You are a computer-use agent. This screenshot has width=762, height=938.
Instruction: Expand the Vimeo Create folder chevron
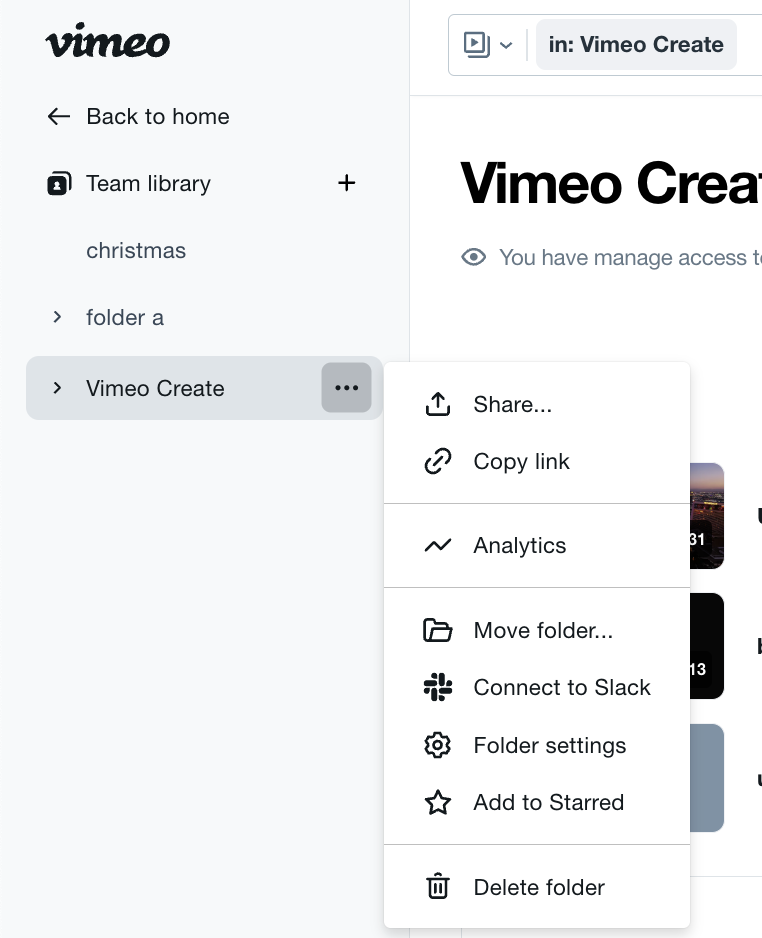pyautogui.click(x=57, y=388)
